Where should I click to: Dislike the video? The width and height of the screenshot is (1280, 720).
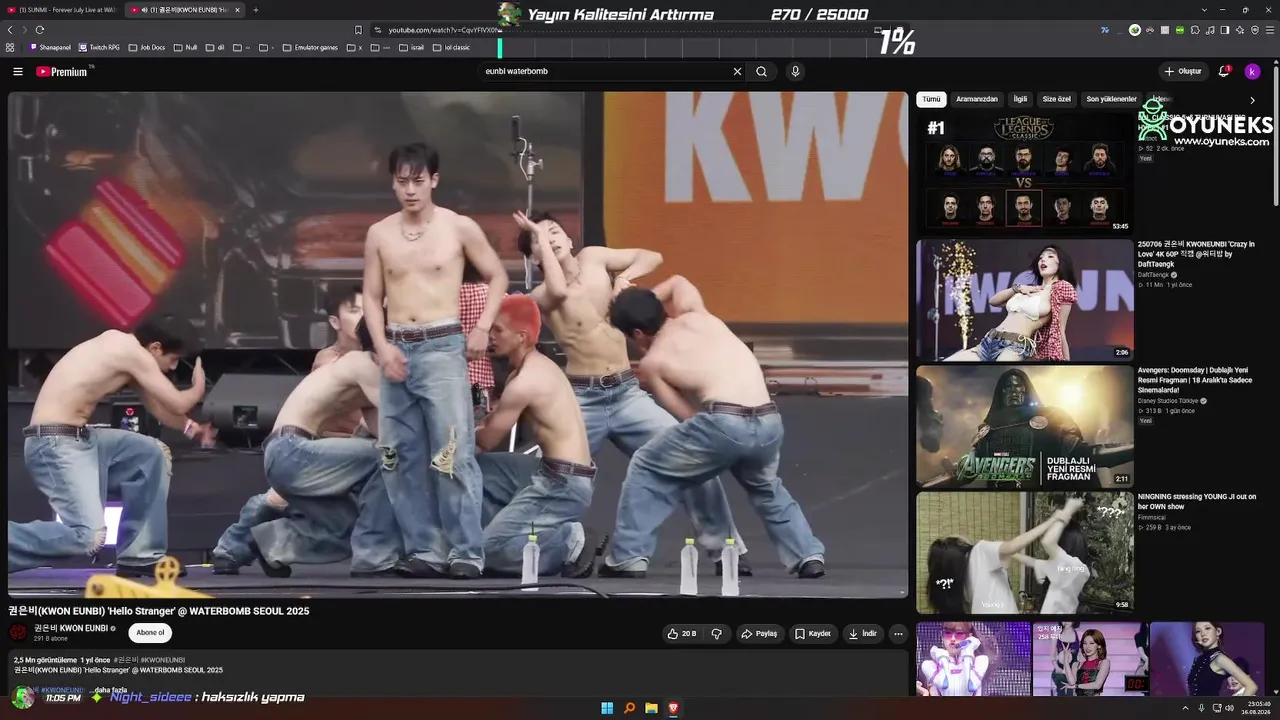pyautogui.click(x=716, y=633)
